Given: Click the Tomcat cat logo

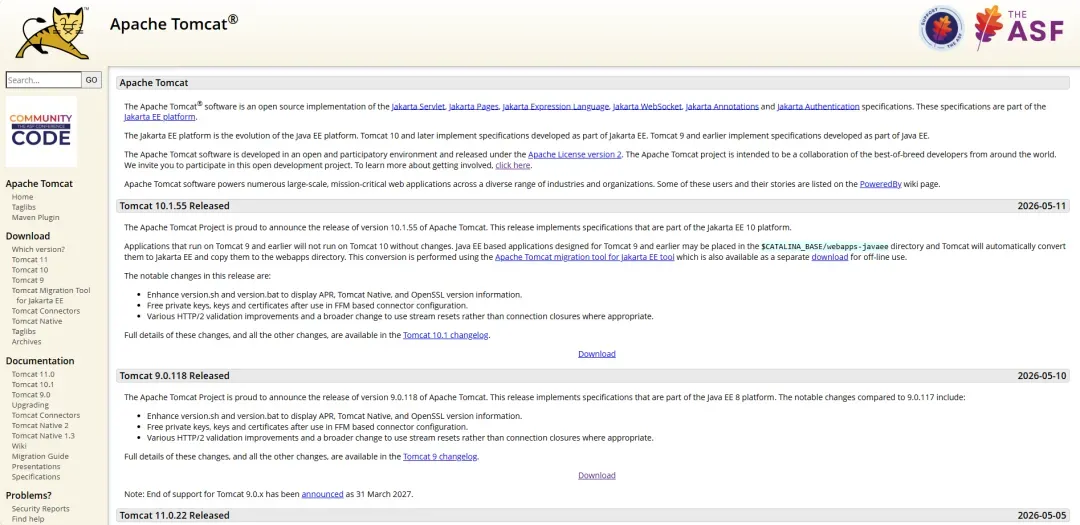Looking at the screenshot, I should point(53,32).
